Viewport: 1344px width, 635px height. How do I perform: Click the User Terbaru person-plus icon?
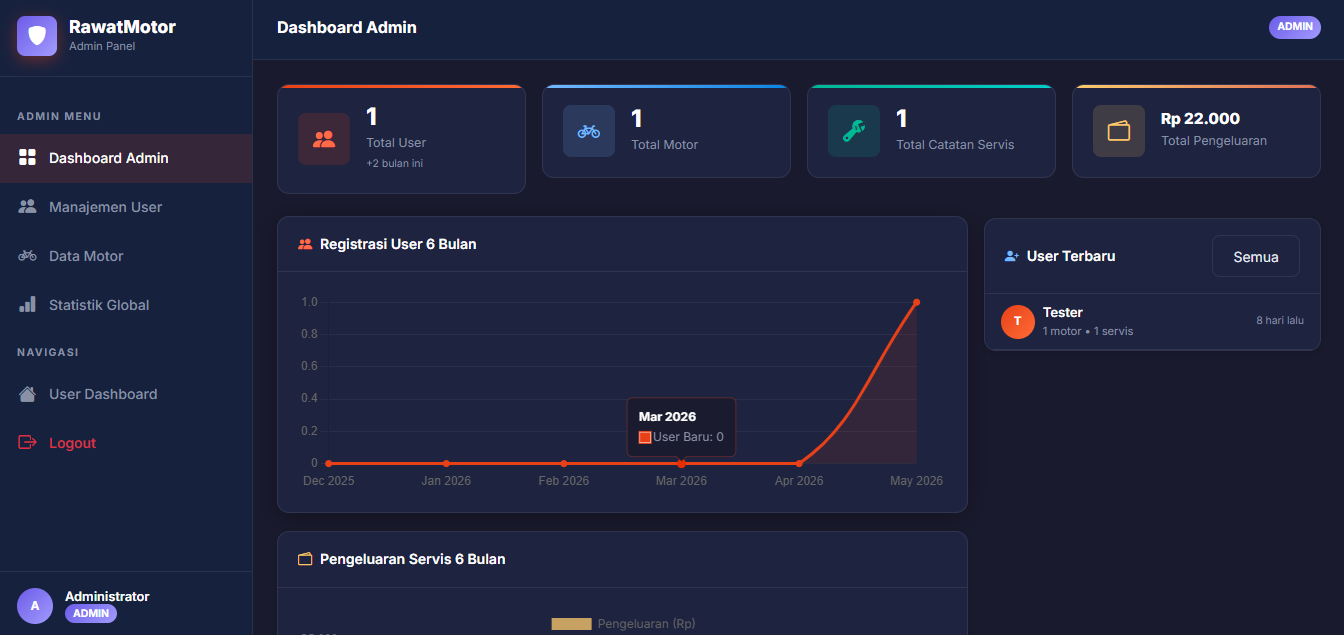(x=1012, y=257)
